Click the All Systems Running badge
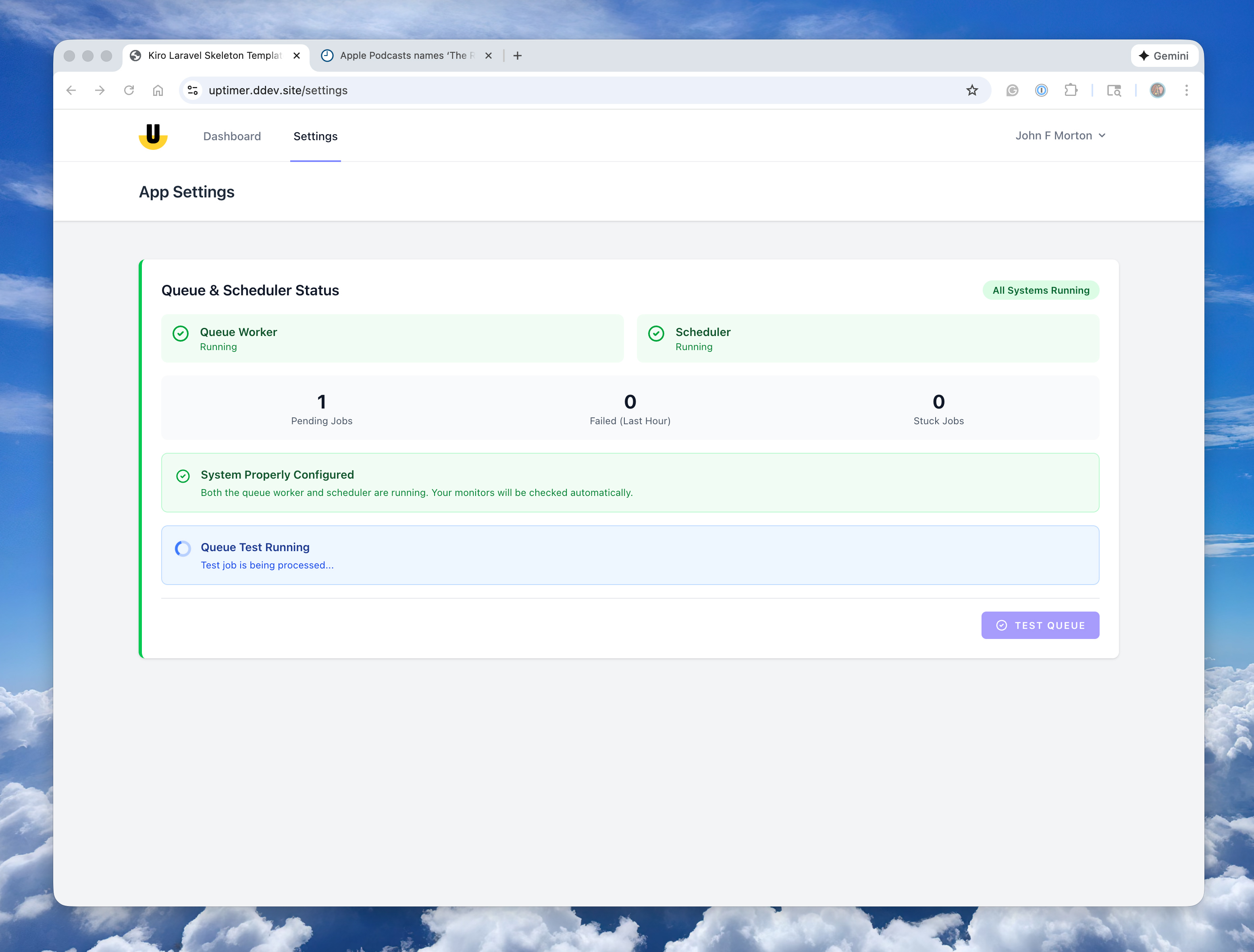The width and height of the screenshot is (1254, 952). pos(1040,290)
